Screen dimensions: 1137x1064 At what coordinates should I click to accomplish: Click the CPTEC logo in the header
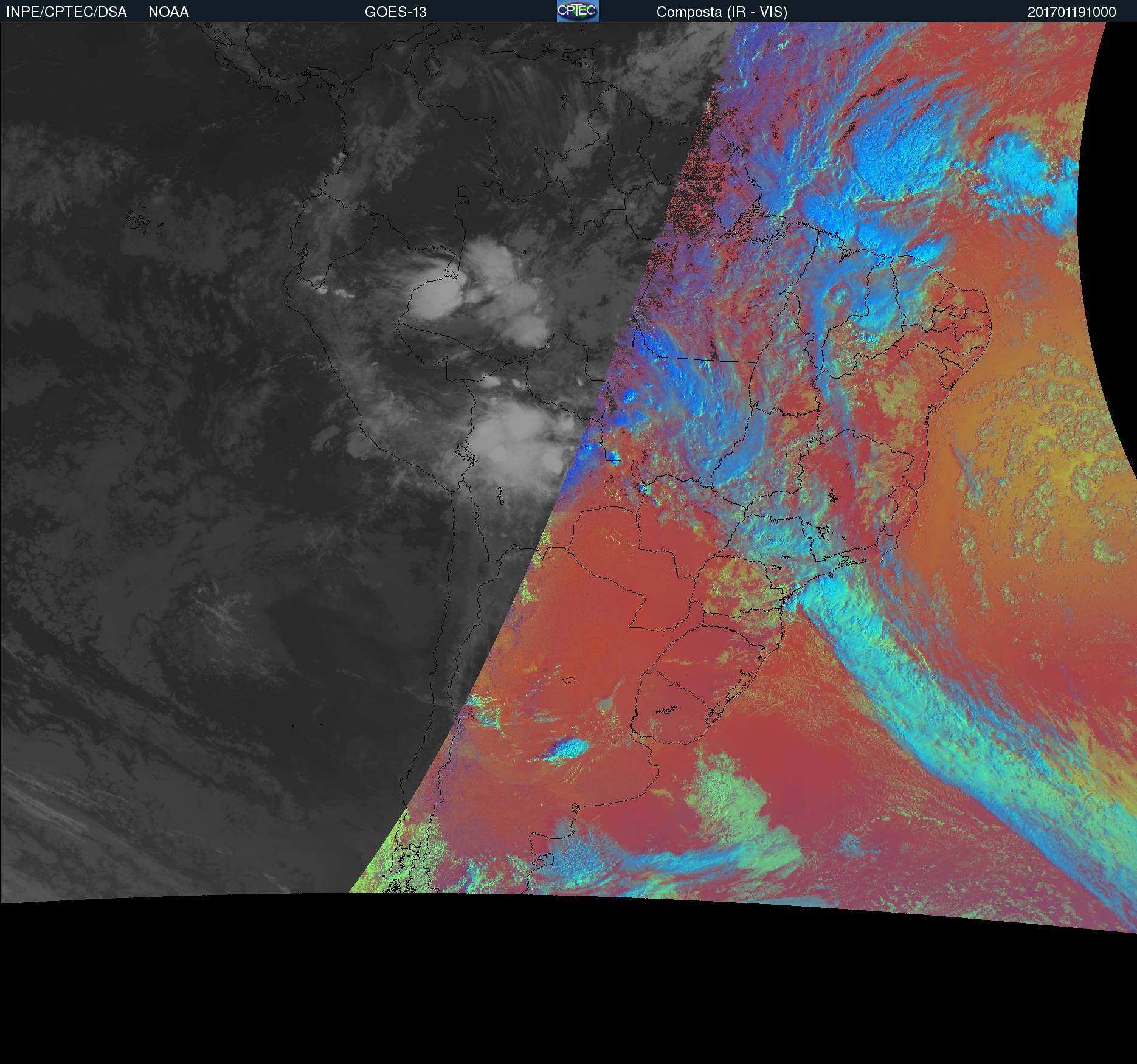578,11
